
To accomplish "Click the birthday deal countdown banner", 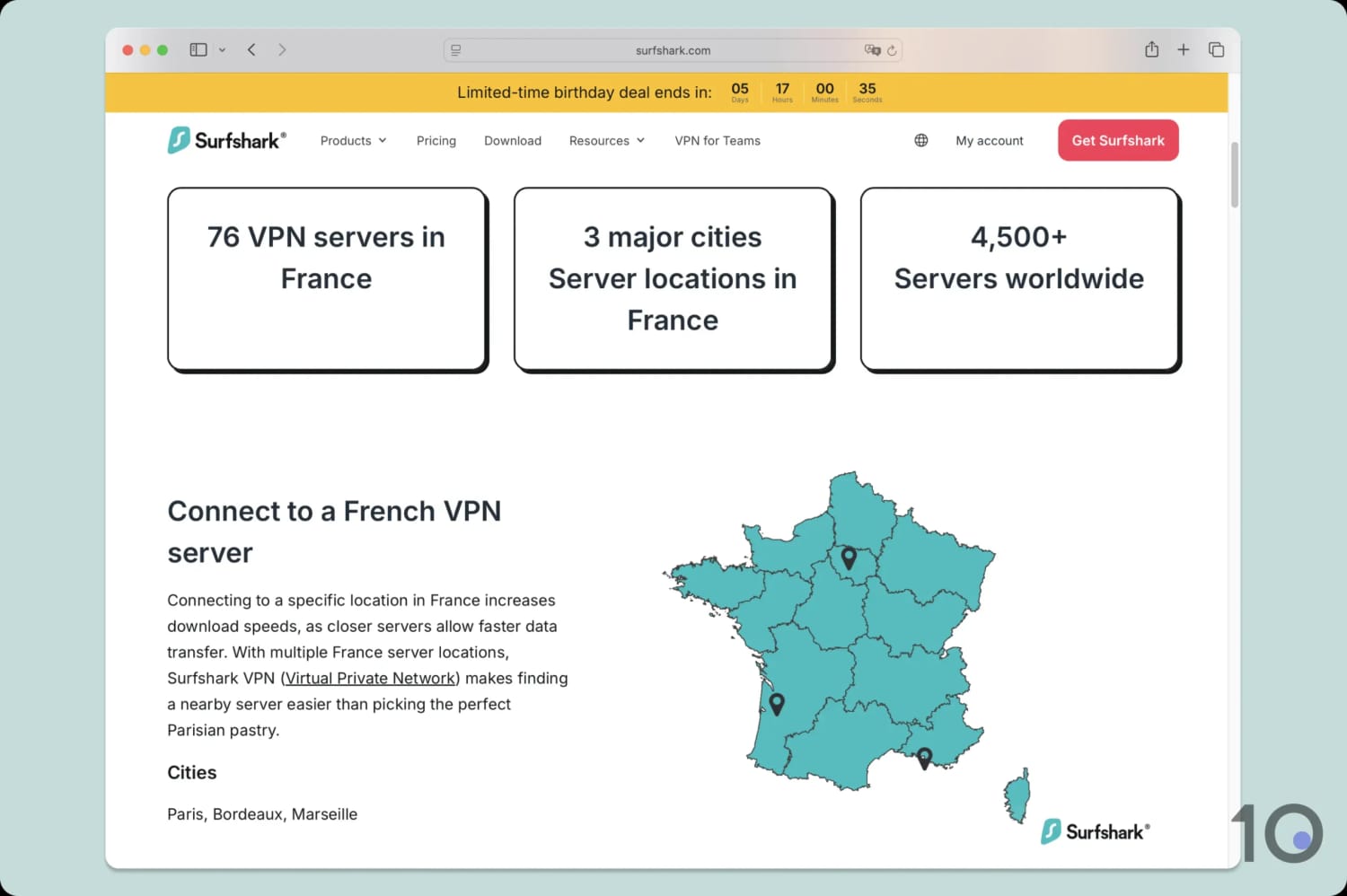I will (x=666, y=92).
